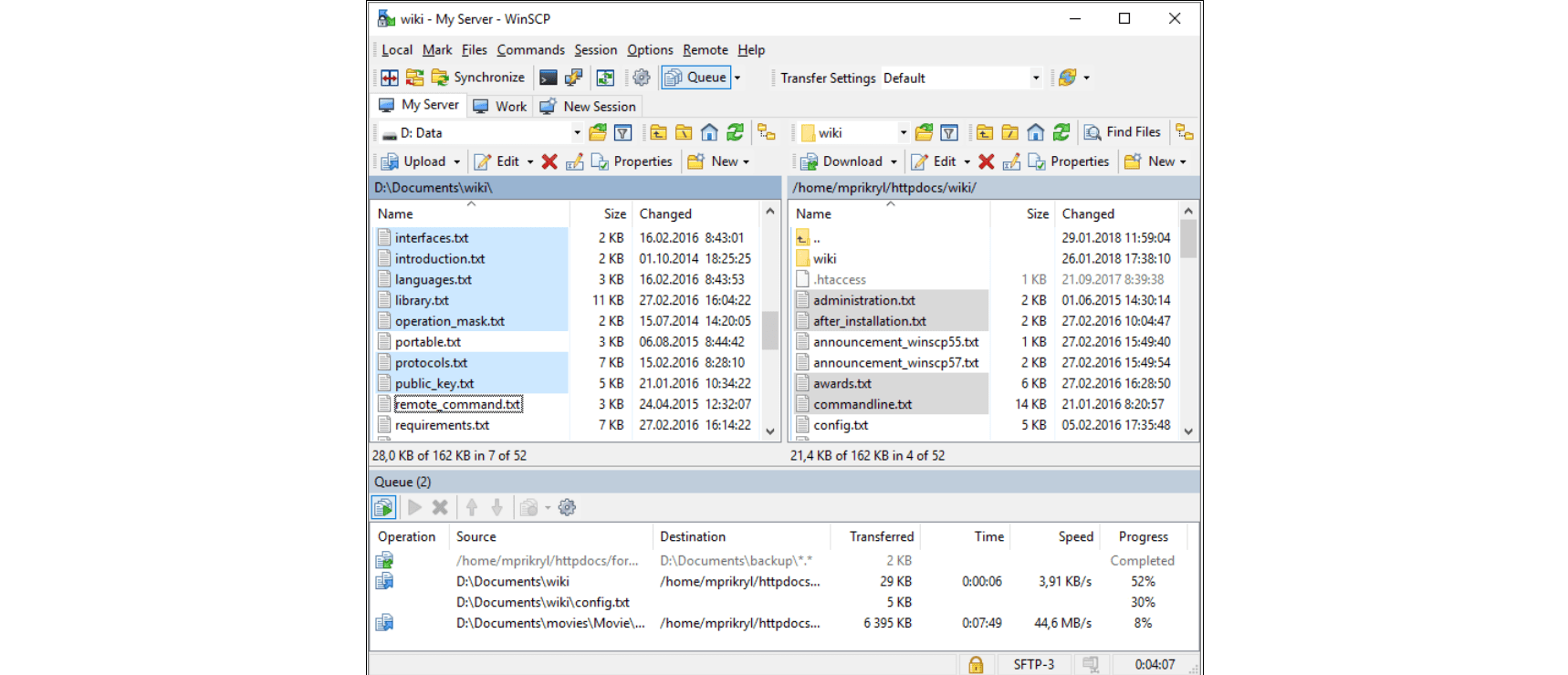
Task: Go to local parent directory icon
Action: click(658, 133)
